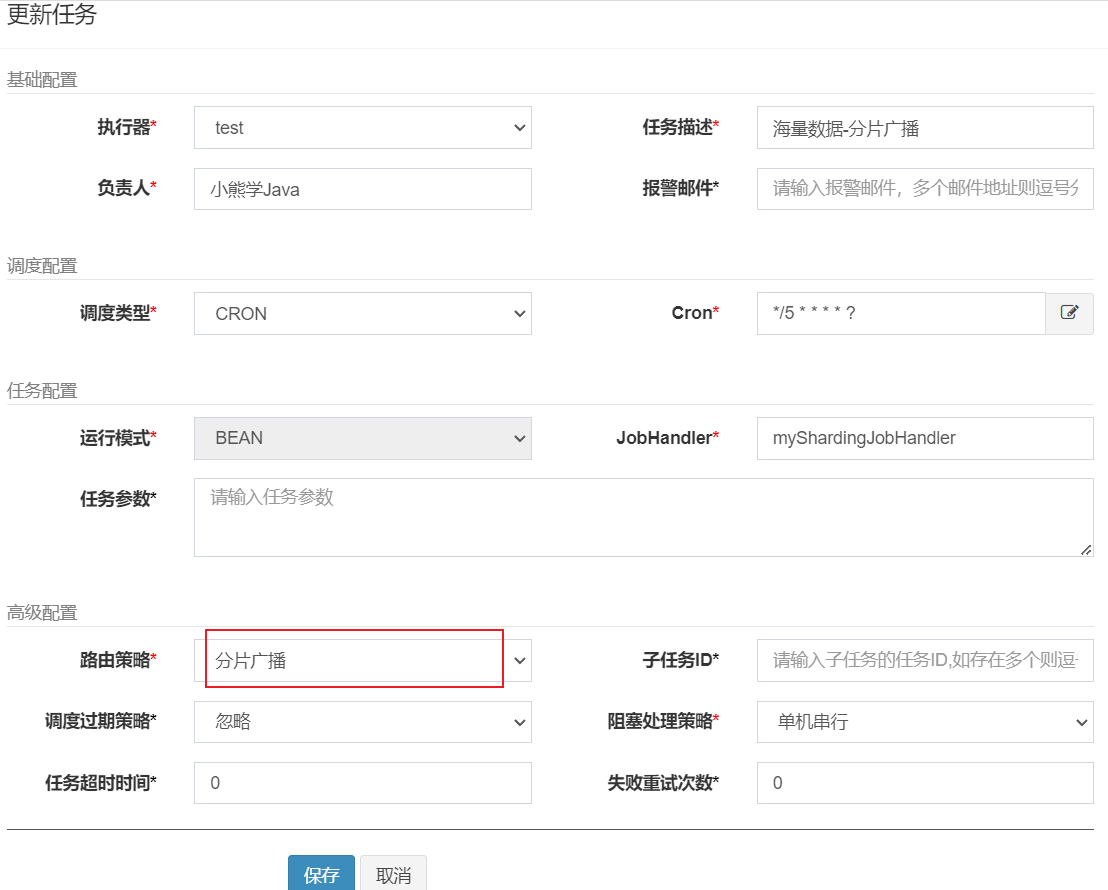Grab the 任务参数 textarea resize handle
This screenshot has width=1108, height=890.
point(1086,549)
